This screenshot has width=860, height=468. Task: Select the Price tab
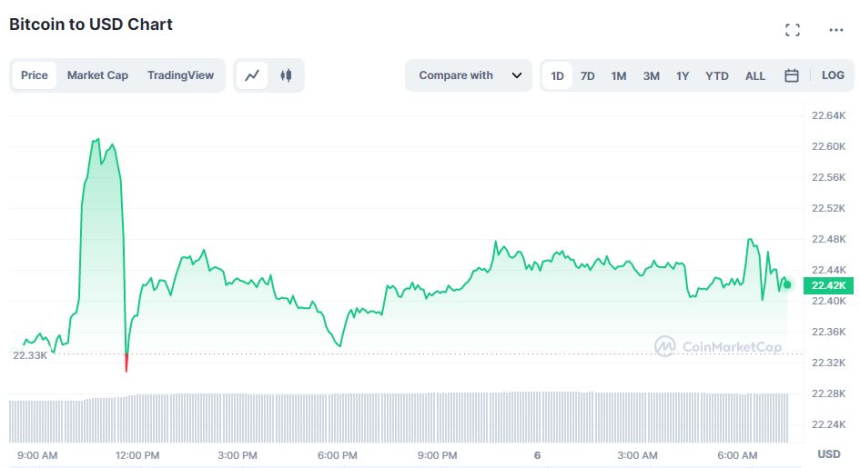(34, 75)
